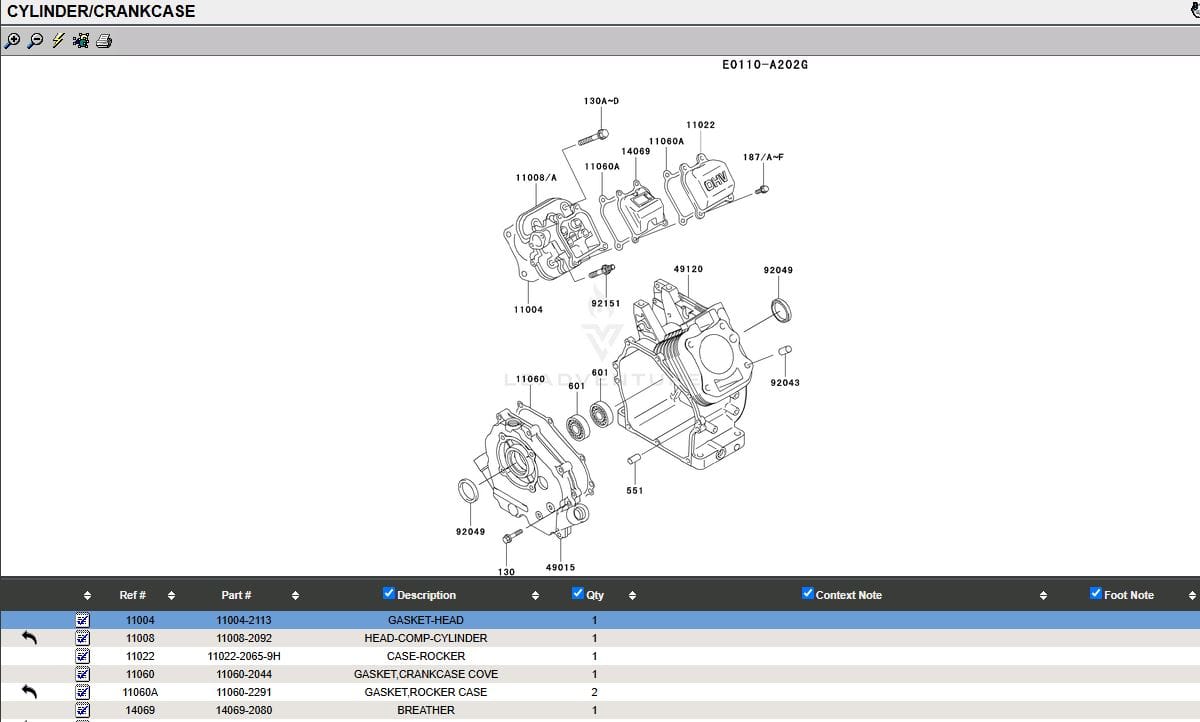This screenshot has height=722, width=1200.
Task: Untick the Foot Note column checkbox
Action: 1096,594
